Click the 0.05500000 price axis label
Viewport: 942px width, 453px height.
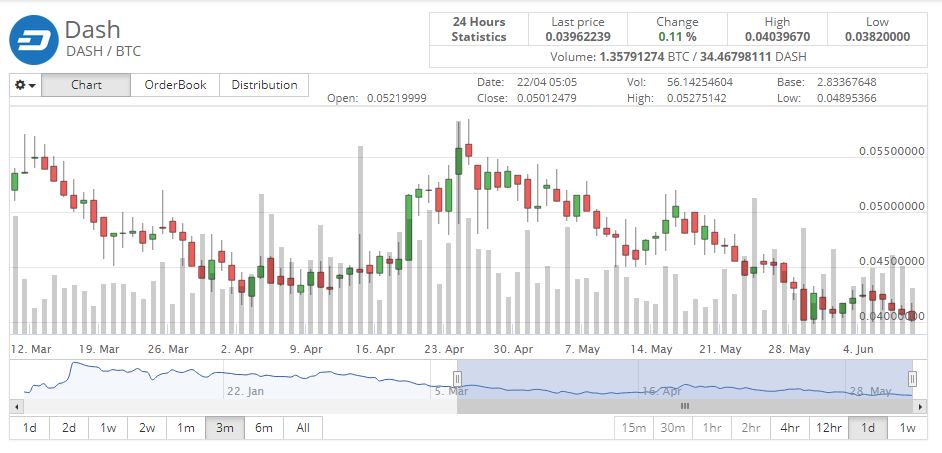(892, 151)
